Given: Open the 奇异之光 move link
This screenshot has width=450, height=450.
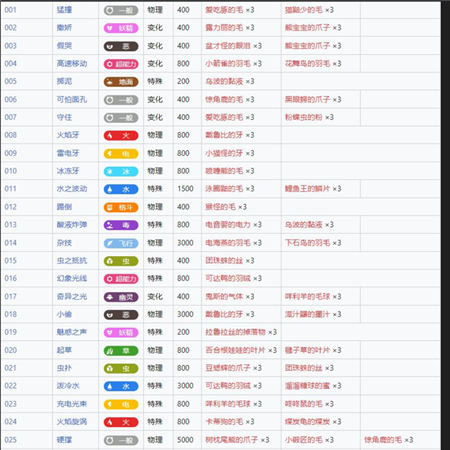Looking at the screenshot, I should [72, 296].
